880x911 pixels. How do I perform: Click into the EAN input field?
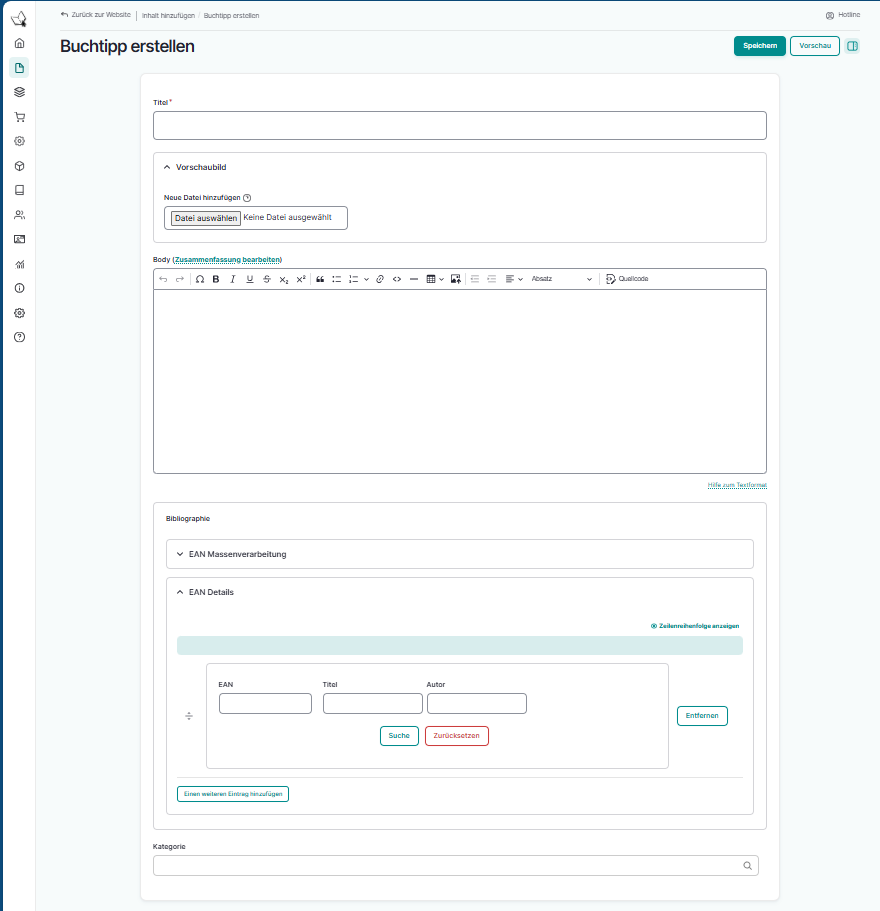pos(265,703)
